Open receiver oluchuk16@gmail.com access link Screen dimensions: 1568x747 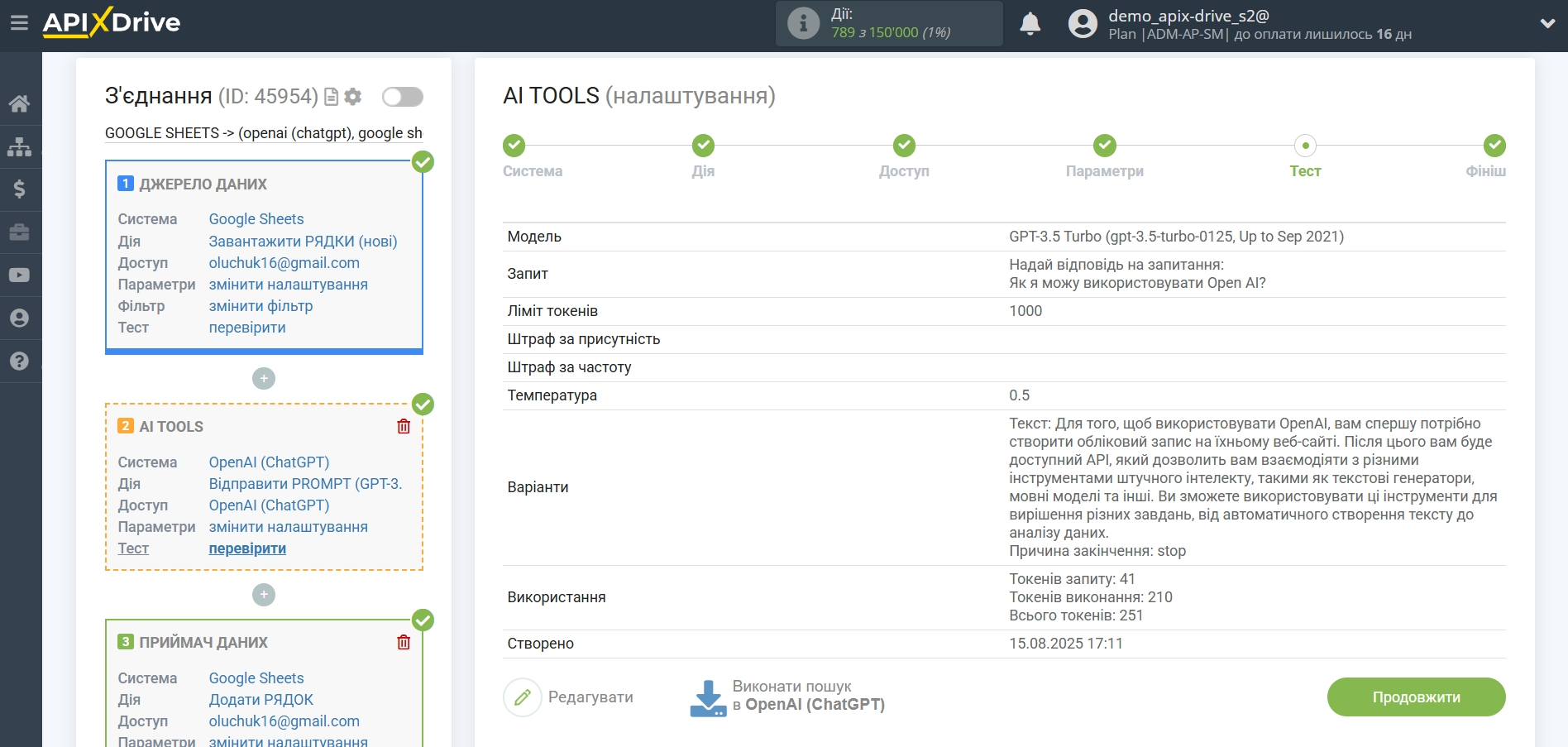(284, 721)
